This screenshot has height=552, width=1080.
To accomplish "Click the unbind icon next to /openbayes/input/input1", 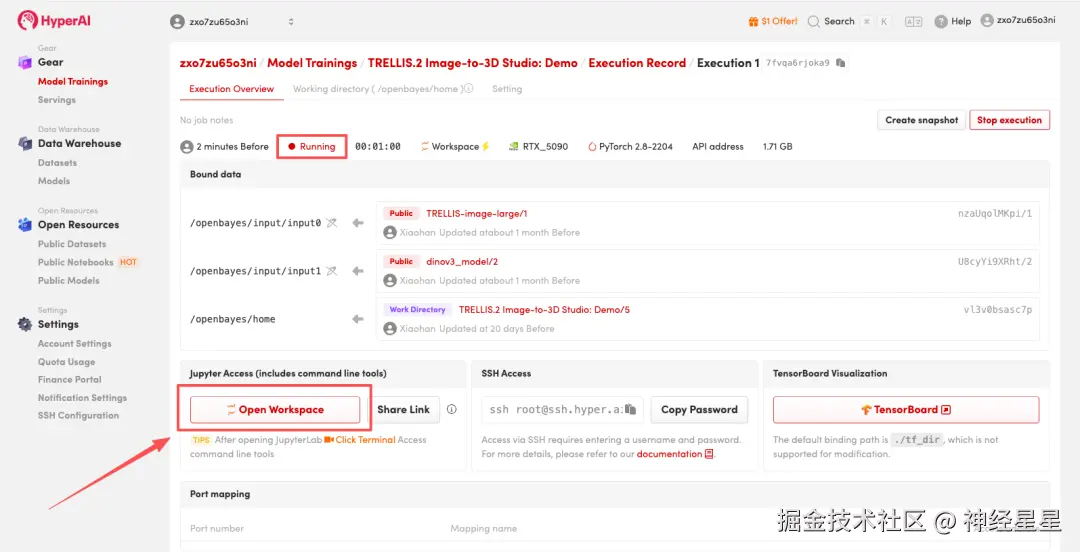I will 332,271.
